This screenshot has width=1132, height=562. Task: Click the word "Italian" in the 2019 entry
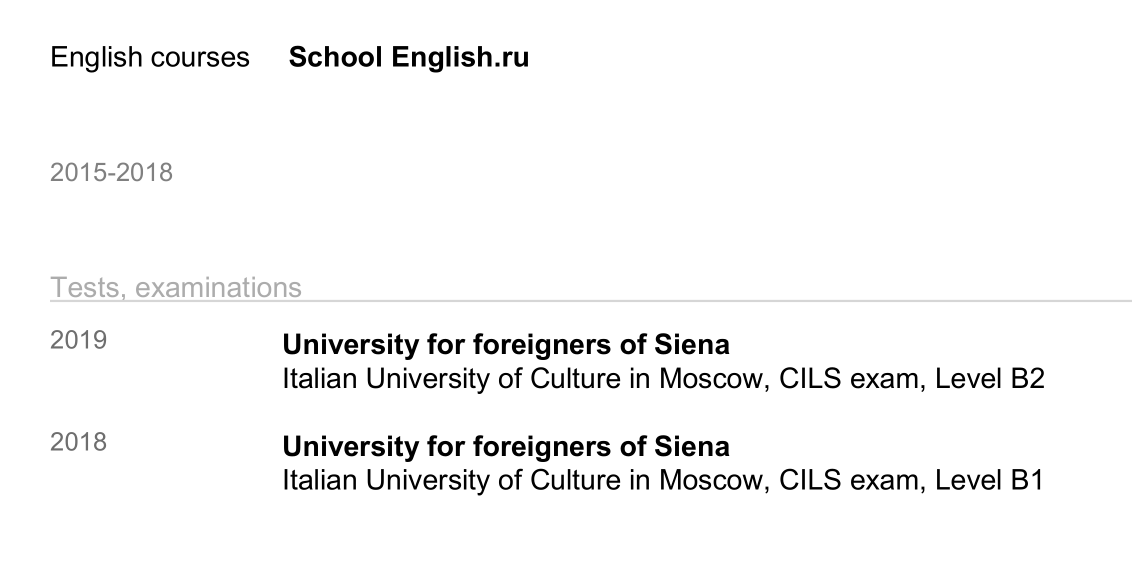pos(320,380)
